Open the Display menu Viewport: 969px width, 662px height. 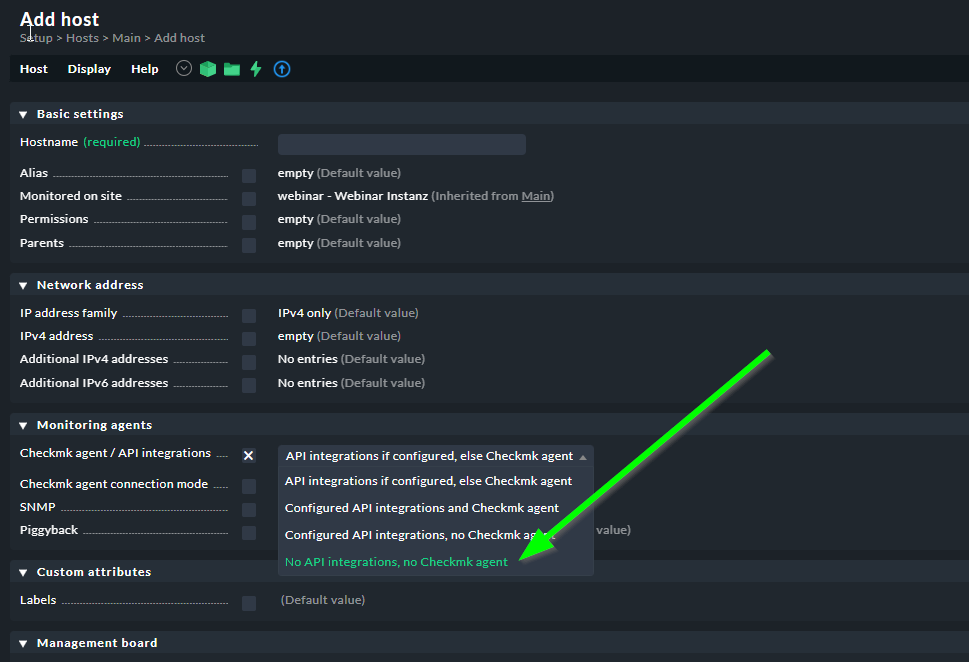point(89,69)
